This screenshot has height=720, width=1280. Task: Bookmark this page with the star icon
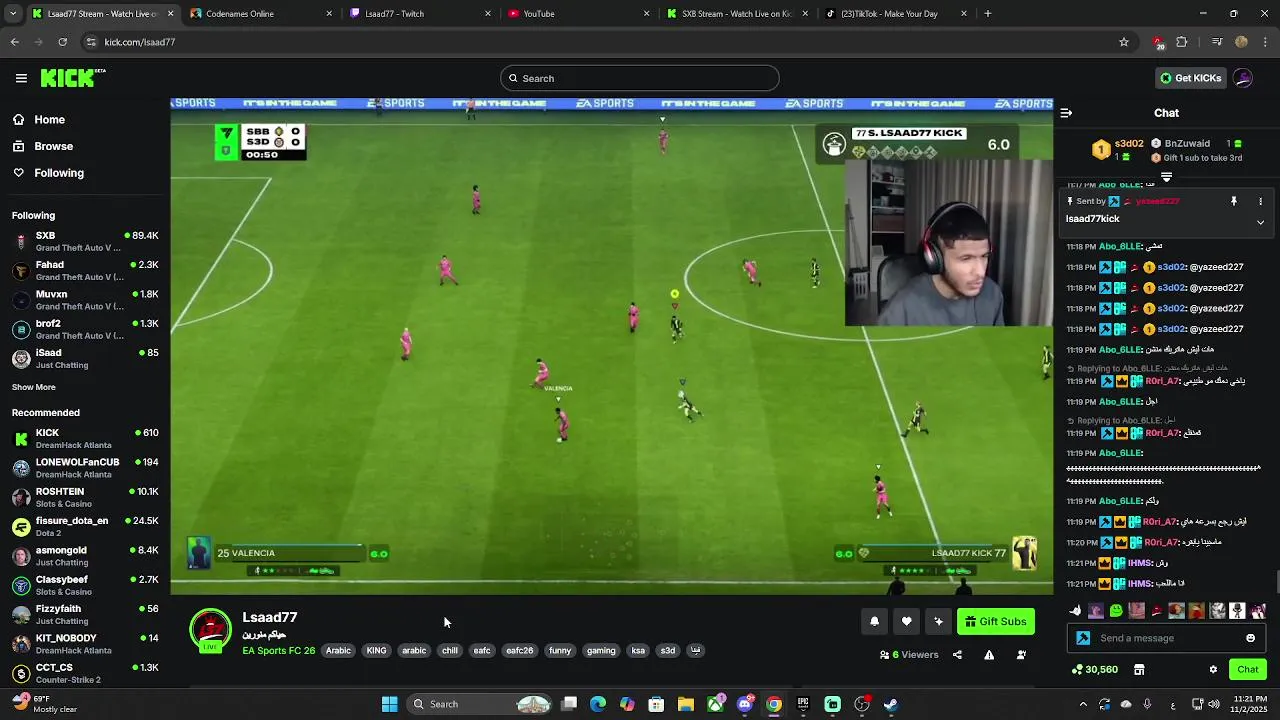[1124, 42]
